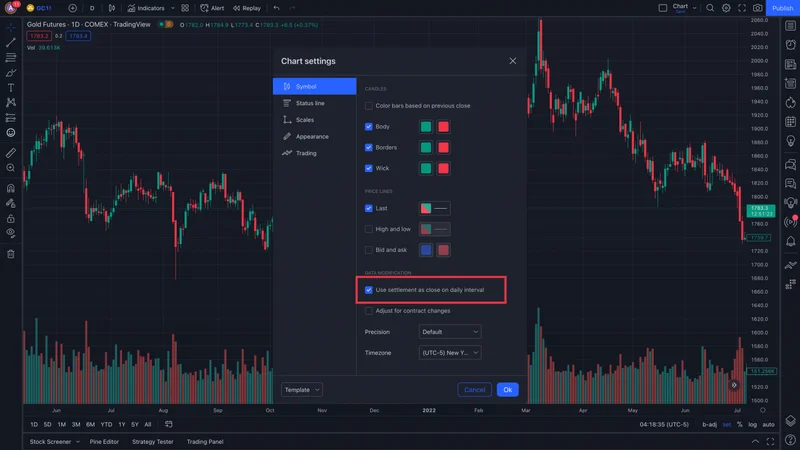Image resolution: width=800 pixels, height=450 pixels.
Task: Take a chart snapshot with camera icon
Action: tap(758, 8)
